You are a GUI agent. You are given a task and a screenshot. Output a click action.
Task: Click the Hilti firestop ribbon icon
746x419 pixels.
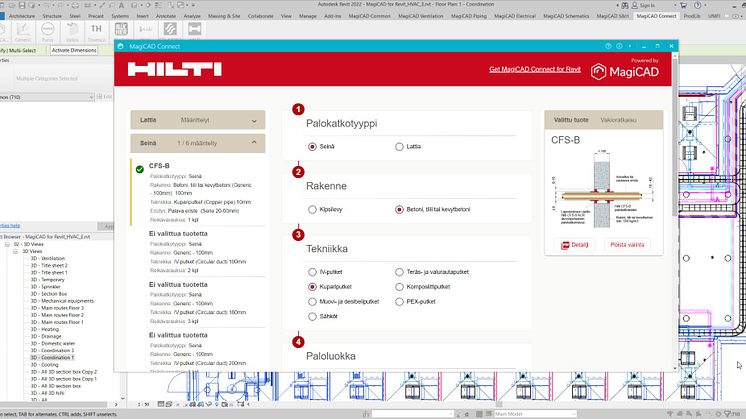(x=170, y=29)
